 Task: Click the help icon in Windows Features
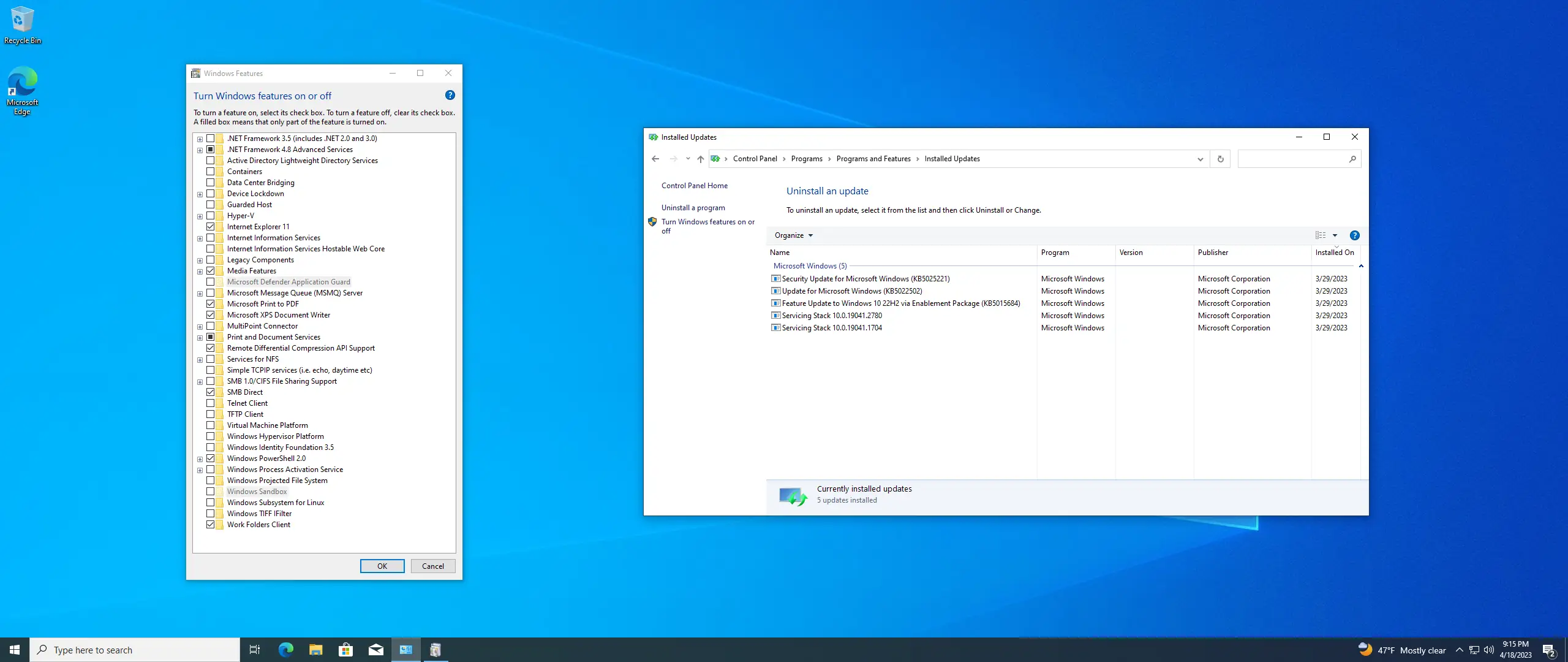[x=450, y=95]
